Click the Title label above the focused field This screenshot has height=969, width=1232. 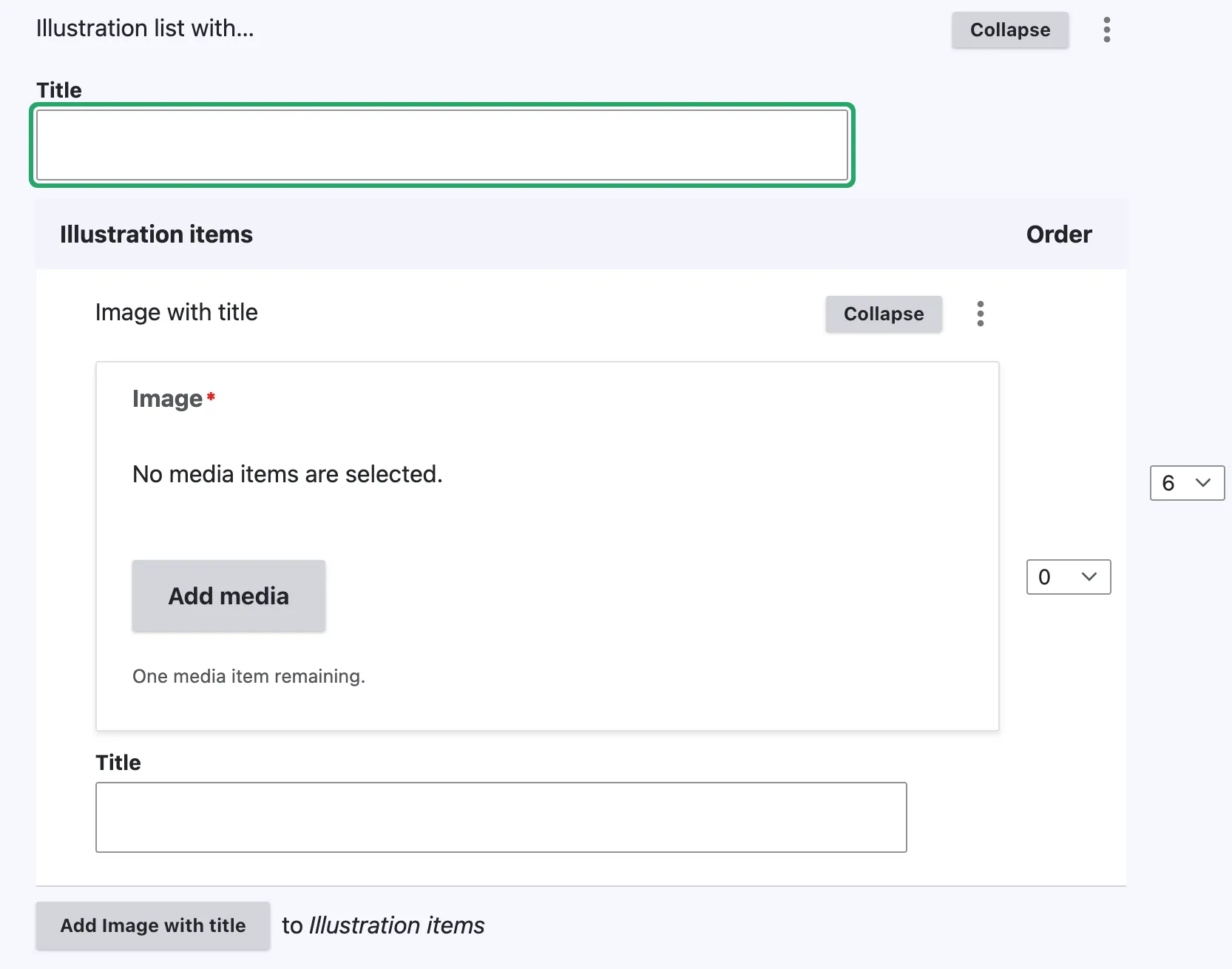(x=59, y=90)
